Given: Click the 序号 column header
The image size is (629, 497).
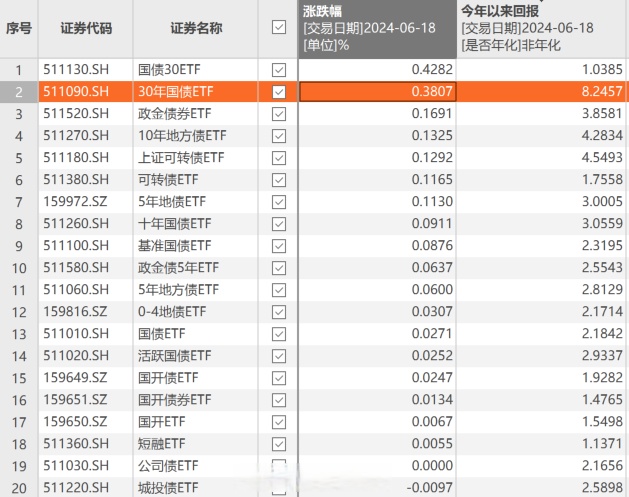Looking at the screenshot, I should [x=19, y=29].
